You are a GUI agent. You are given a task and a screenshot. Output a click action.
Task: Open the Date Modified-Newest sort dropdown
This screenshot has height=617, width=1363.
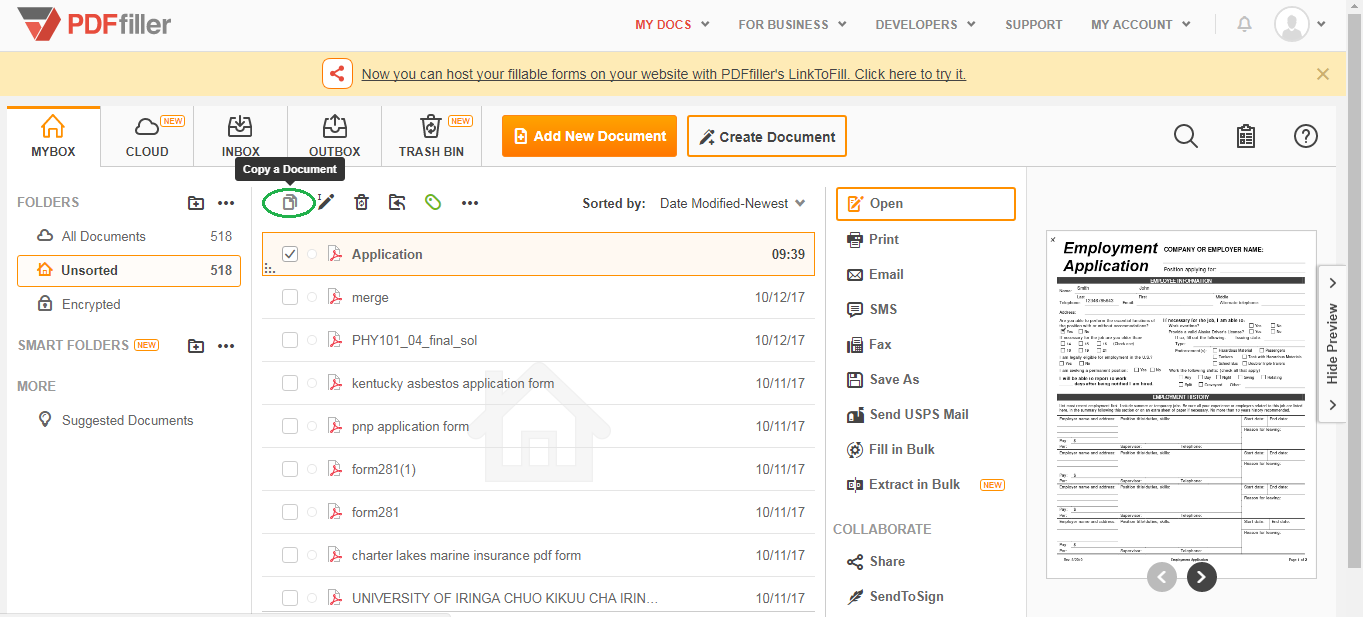732,203
